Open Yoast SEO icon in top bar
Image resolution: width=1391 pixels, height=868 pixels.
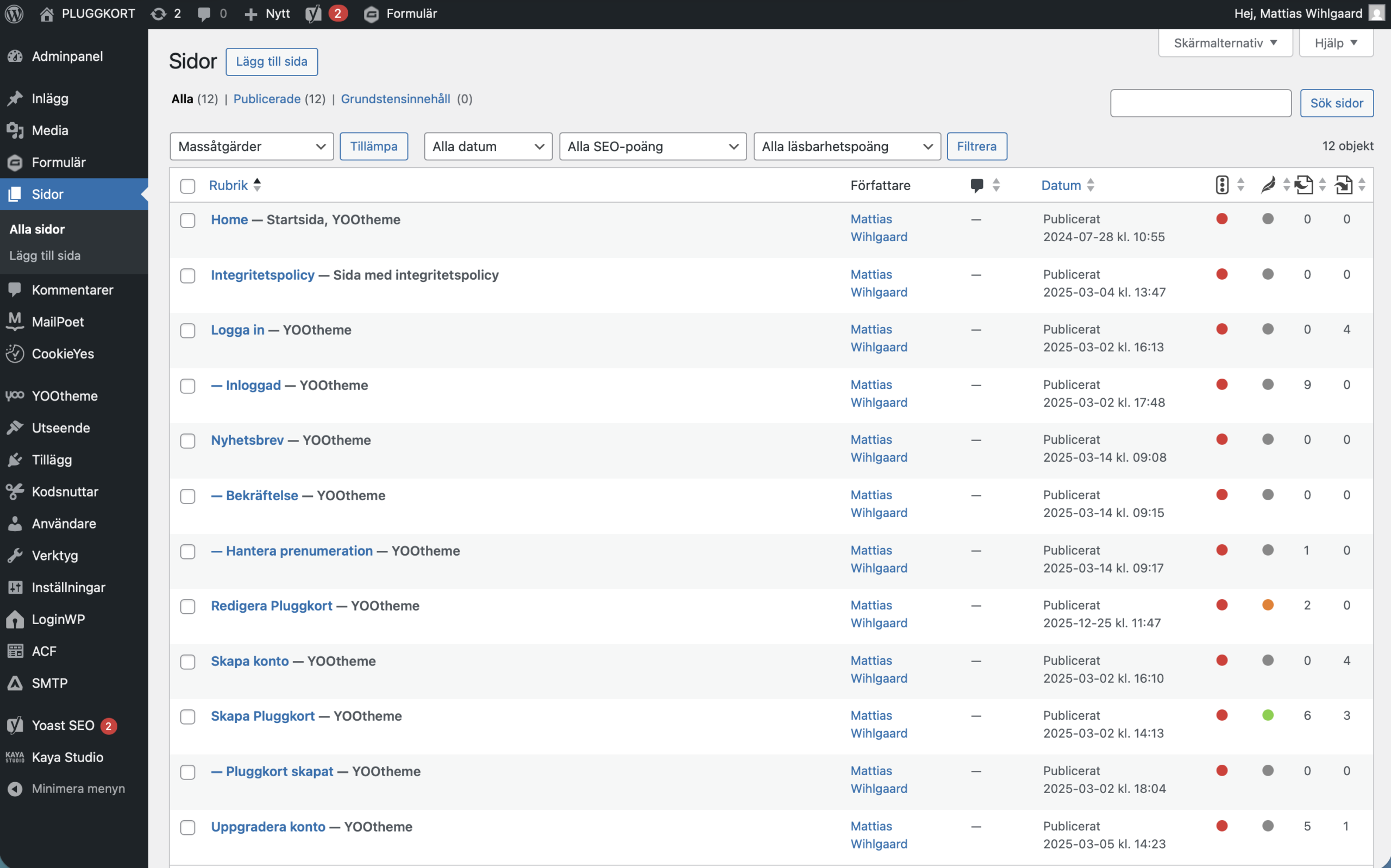tap(314, 13)
